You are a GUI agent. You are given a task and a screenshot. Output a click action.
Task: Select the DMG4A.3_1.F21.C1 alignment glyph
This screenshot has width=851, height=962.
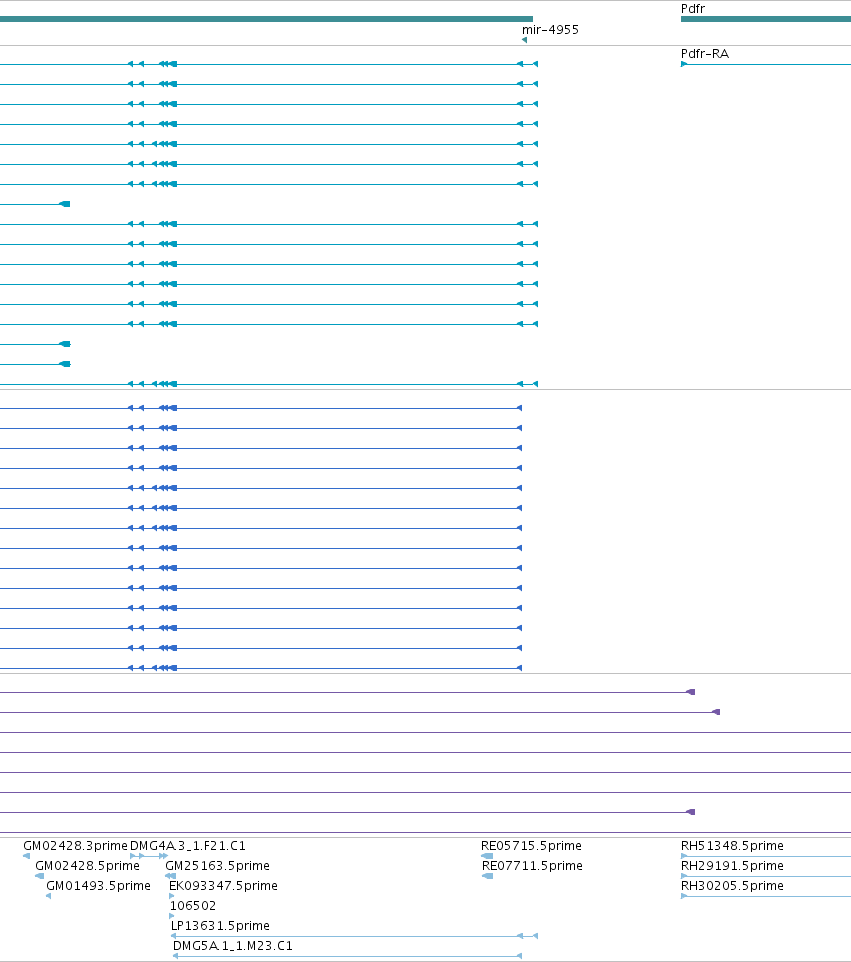coord(148,856)
